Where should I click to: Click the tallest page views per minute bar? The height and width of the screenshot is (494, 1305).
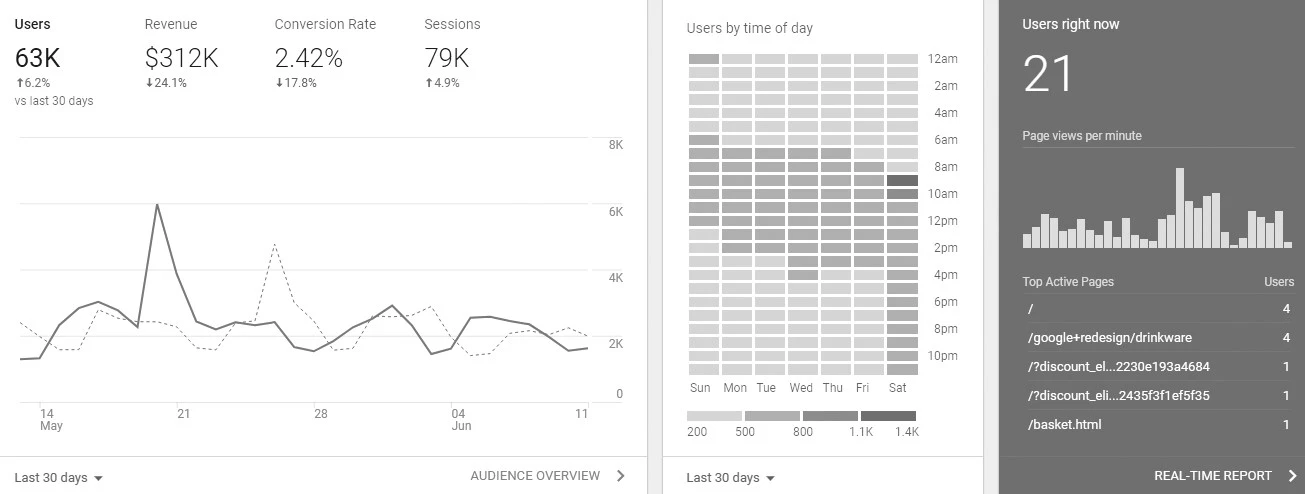pyautogui.click(x=1180, y=208)
